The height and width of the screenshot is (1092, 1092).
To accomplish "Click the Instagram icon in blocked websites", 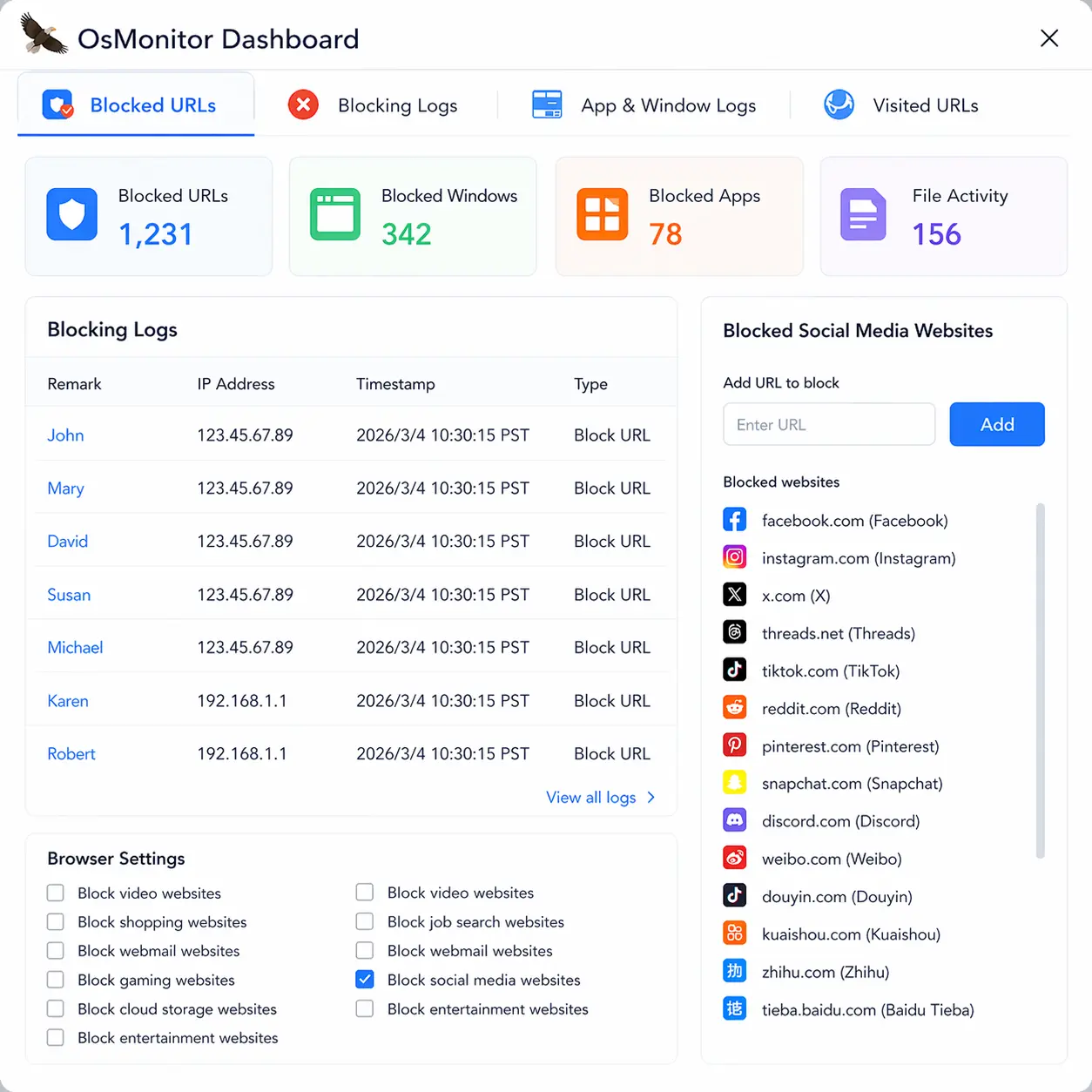I will 735,557.
